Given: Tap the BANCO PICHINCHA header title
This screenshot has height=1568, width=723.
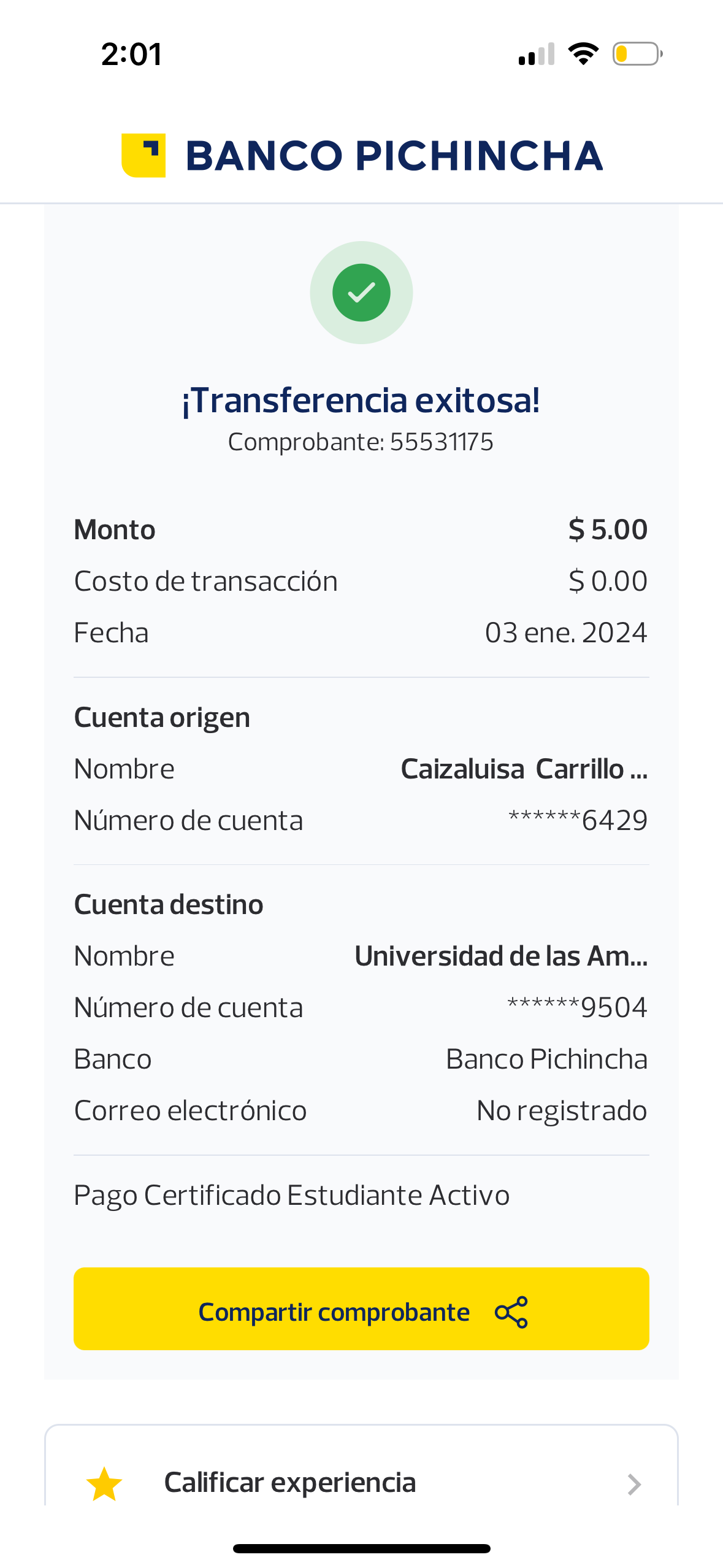Looking at the screenshot, I should tap(394, 156).
